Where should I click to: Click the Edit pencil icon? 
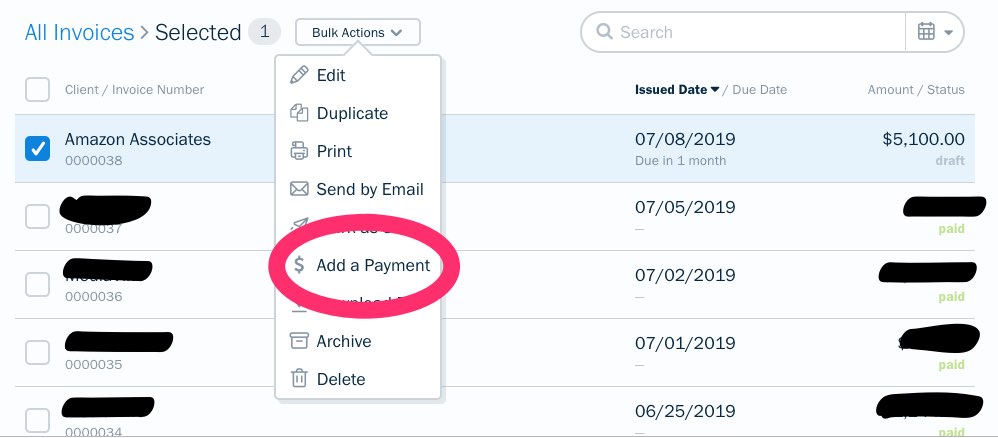[x=299, y=75]
